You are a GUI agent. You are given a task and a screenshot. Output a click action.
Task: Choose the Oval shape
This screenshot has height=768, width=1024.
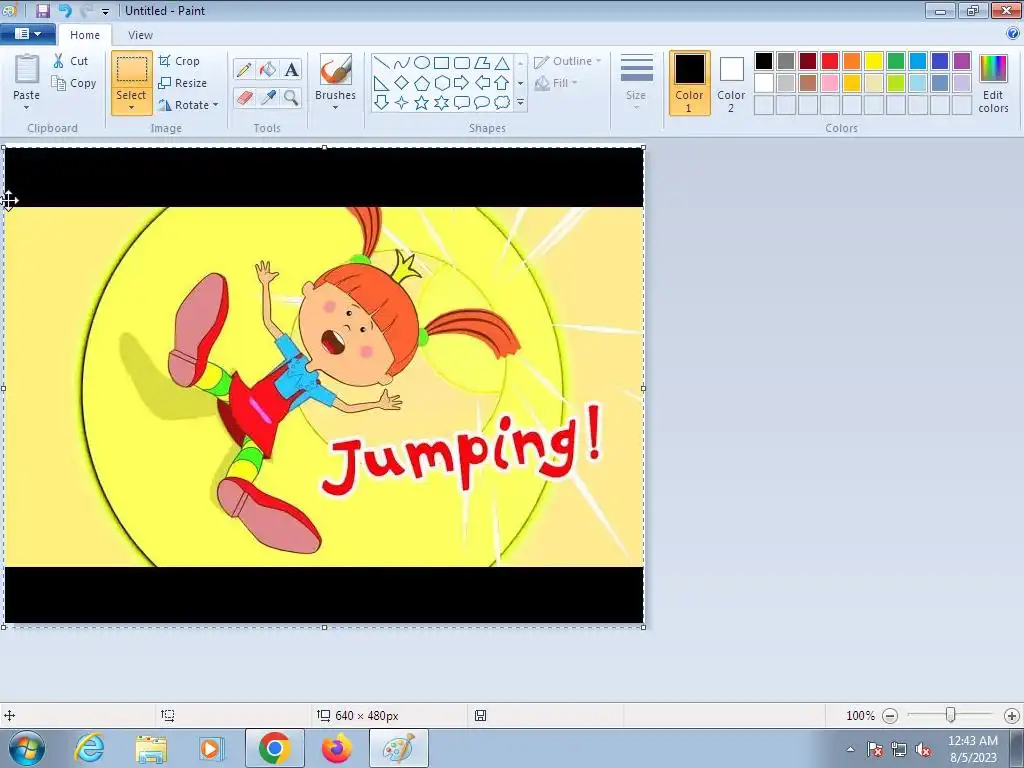tap(422, 63)
